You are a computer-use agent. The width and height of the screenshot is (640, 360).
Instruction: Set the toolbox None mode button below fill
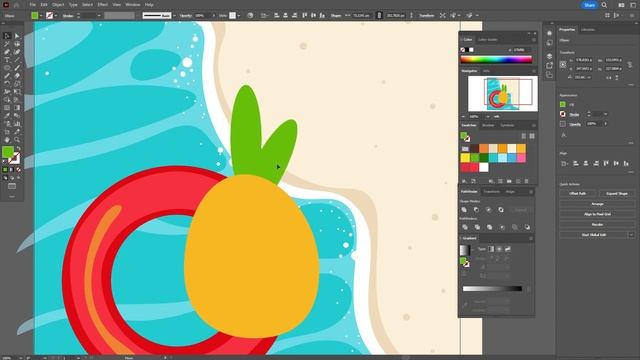click(x=18, y=170)
